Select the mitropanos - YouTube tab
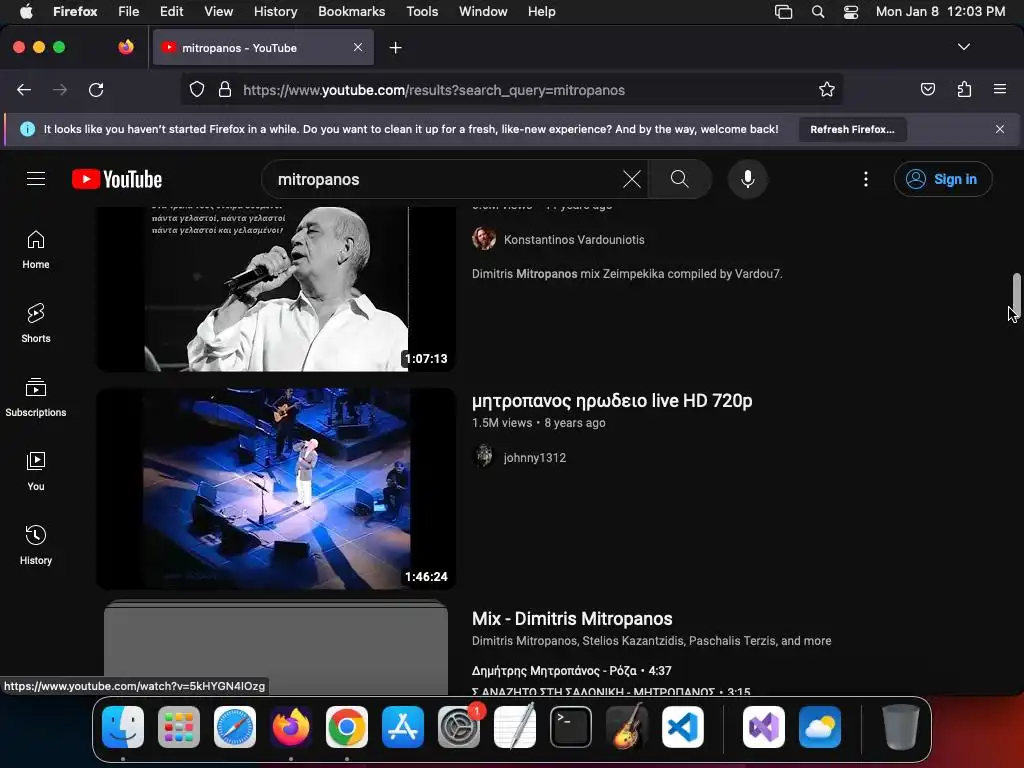The width and height of the screenshot is (1024, 768). pos(263,47)
